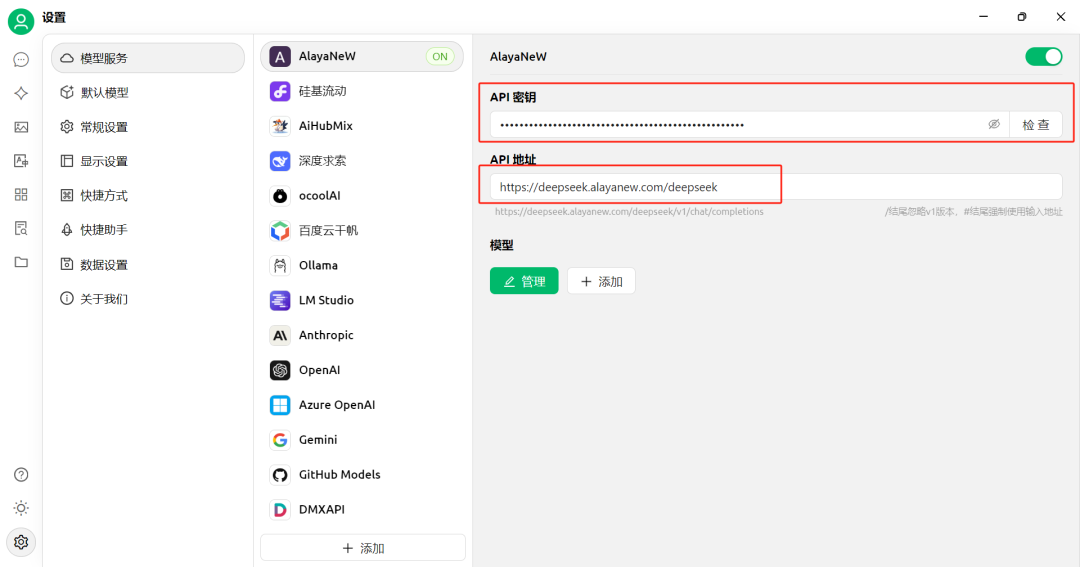
Task: Click 添加 button next to 管理
Action: 601,281
